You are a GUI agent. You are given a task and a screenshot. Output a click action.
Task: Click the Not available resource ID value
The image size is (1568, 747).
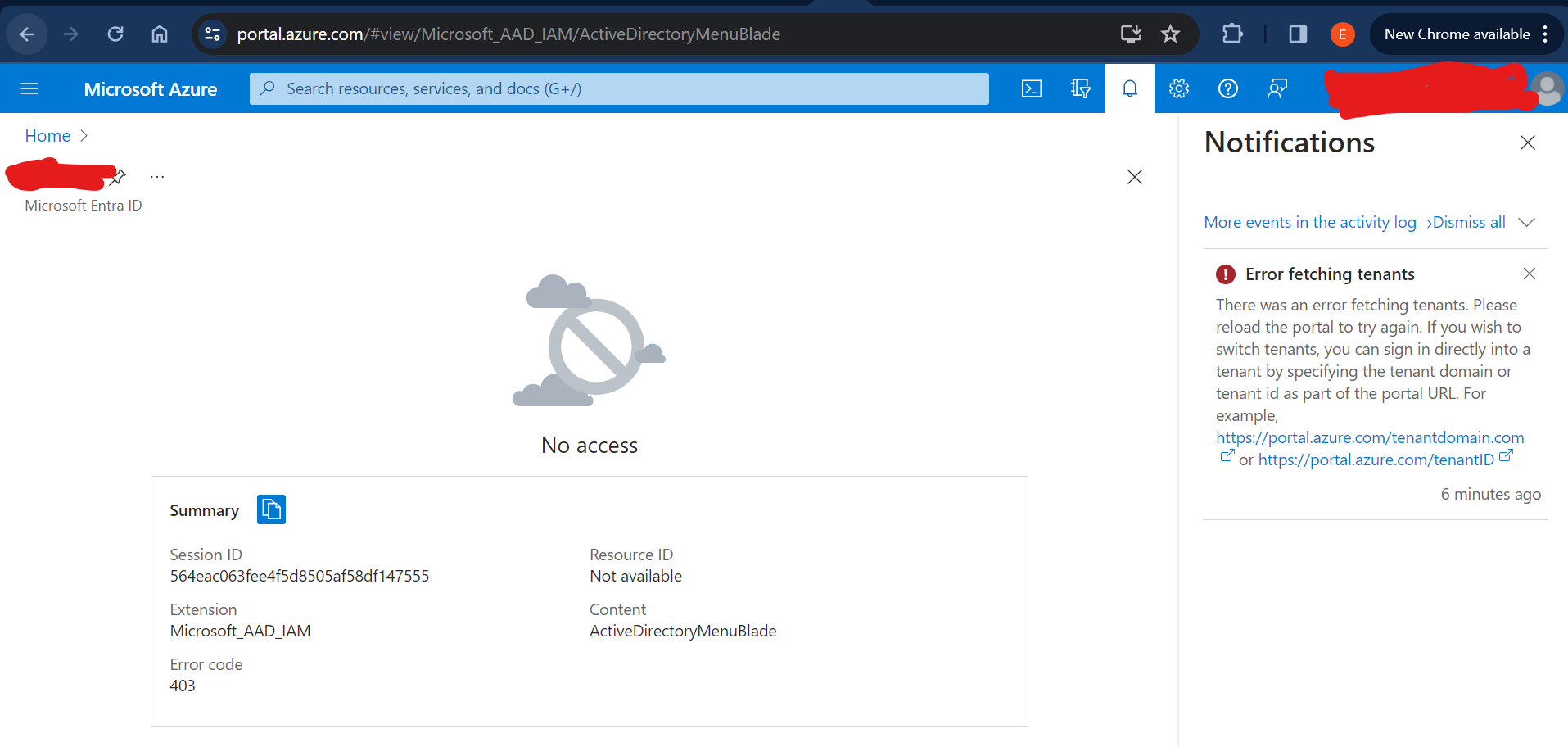coord(635,577)
